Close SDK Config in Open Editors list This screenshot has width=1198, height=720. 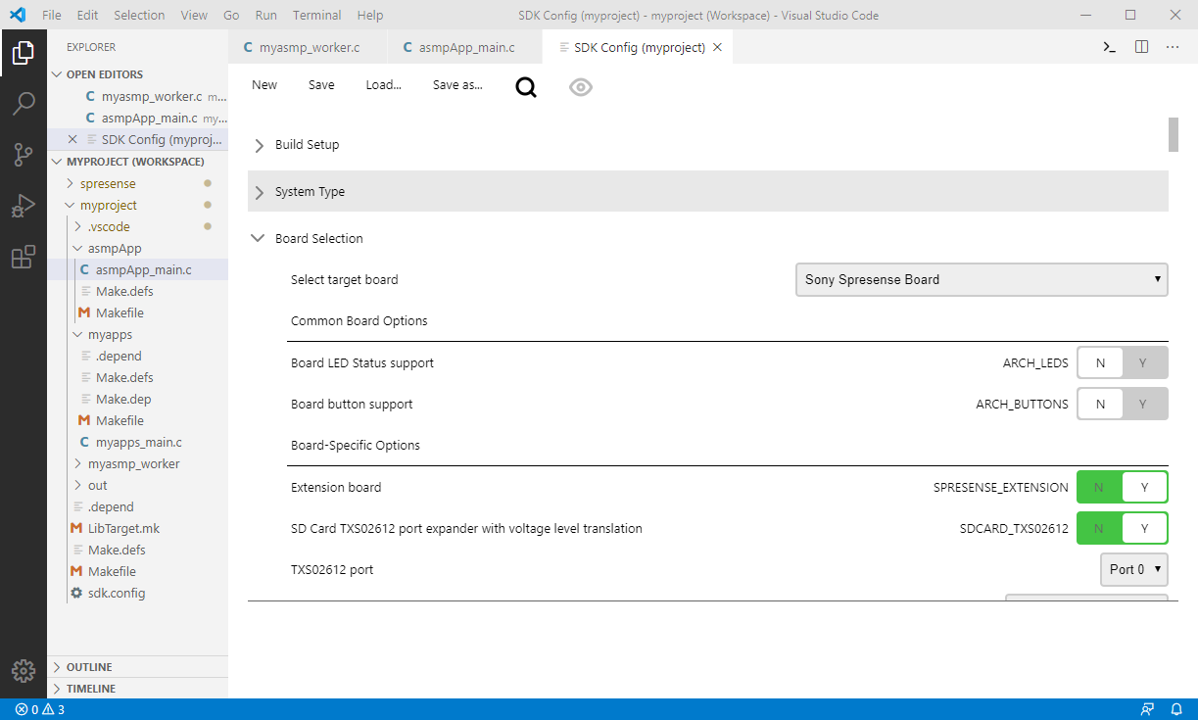click(x=73, y=139)
